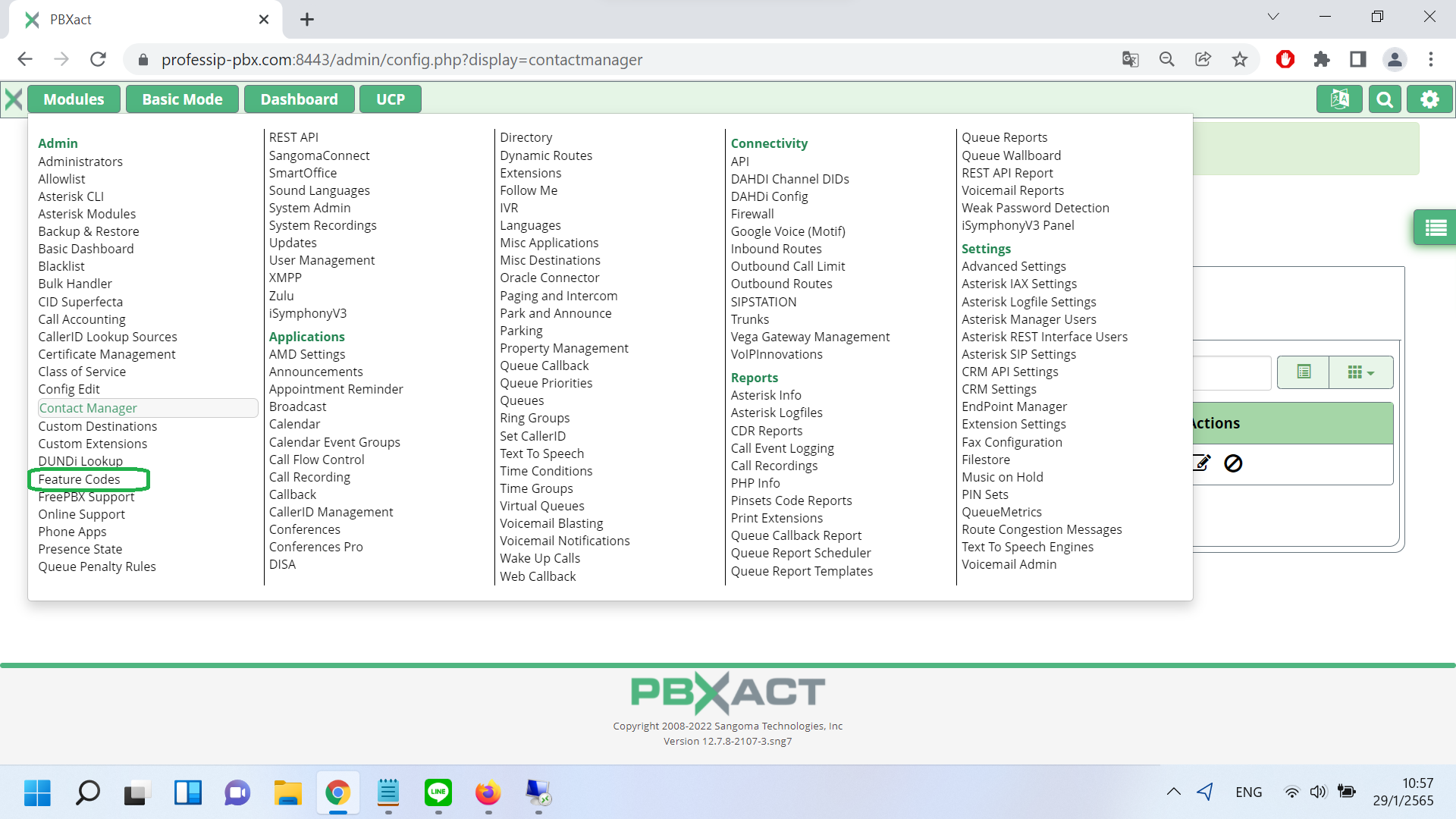Image resolution: width=1456 pixels, height=819 pixels.
Task: Open Trunks entry under Connectivity
Action: (749, 319)
